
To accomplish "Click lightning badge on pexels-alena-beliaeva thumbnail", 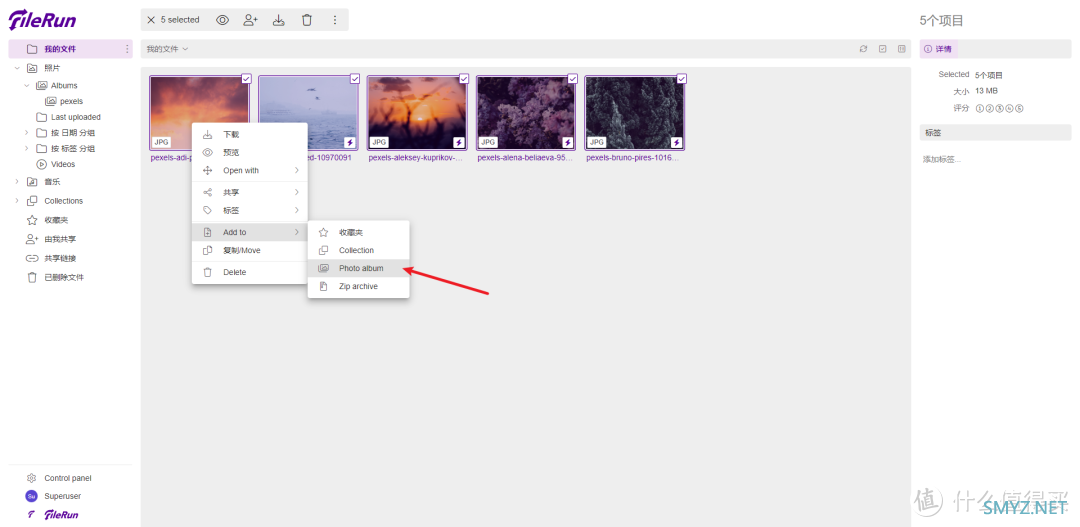I will click(568, 143).
